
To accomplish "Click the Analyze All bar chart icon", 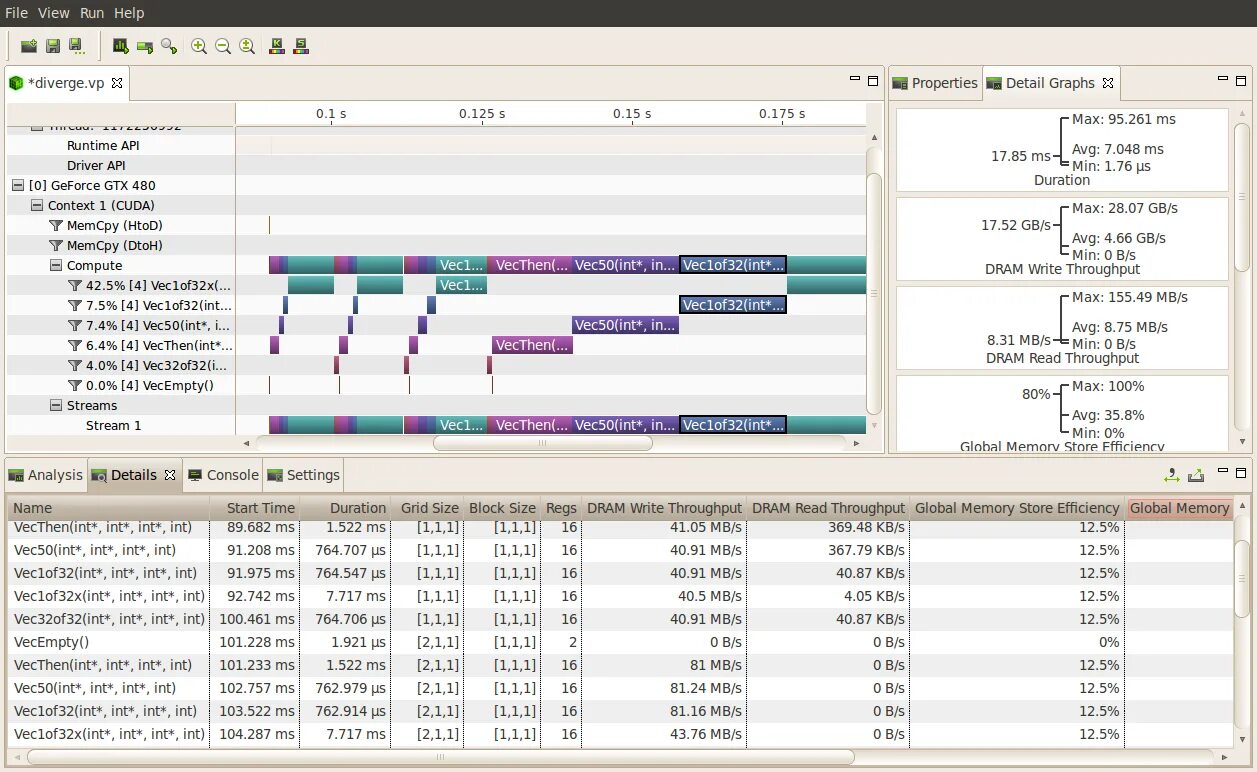I will 121,46.
